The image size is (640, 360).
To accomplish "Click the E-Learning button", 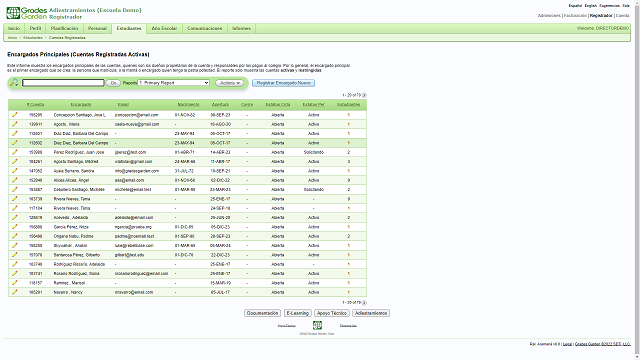I will point(298,313).
